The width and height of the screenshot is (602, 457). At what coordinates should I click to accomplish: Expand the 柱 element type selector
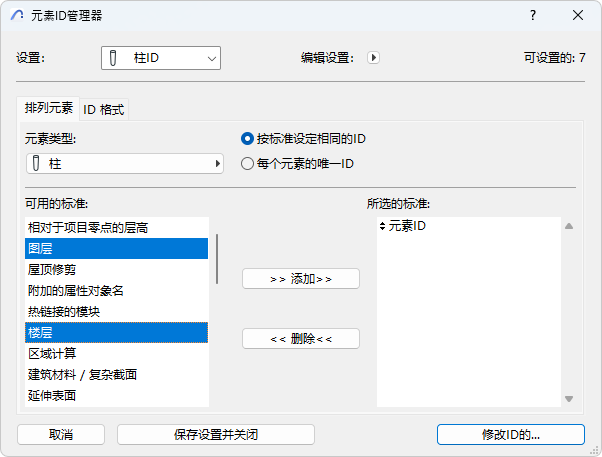(124, 163)
